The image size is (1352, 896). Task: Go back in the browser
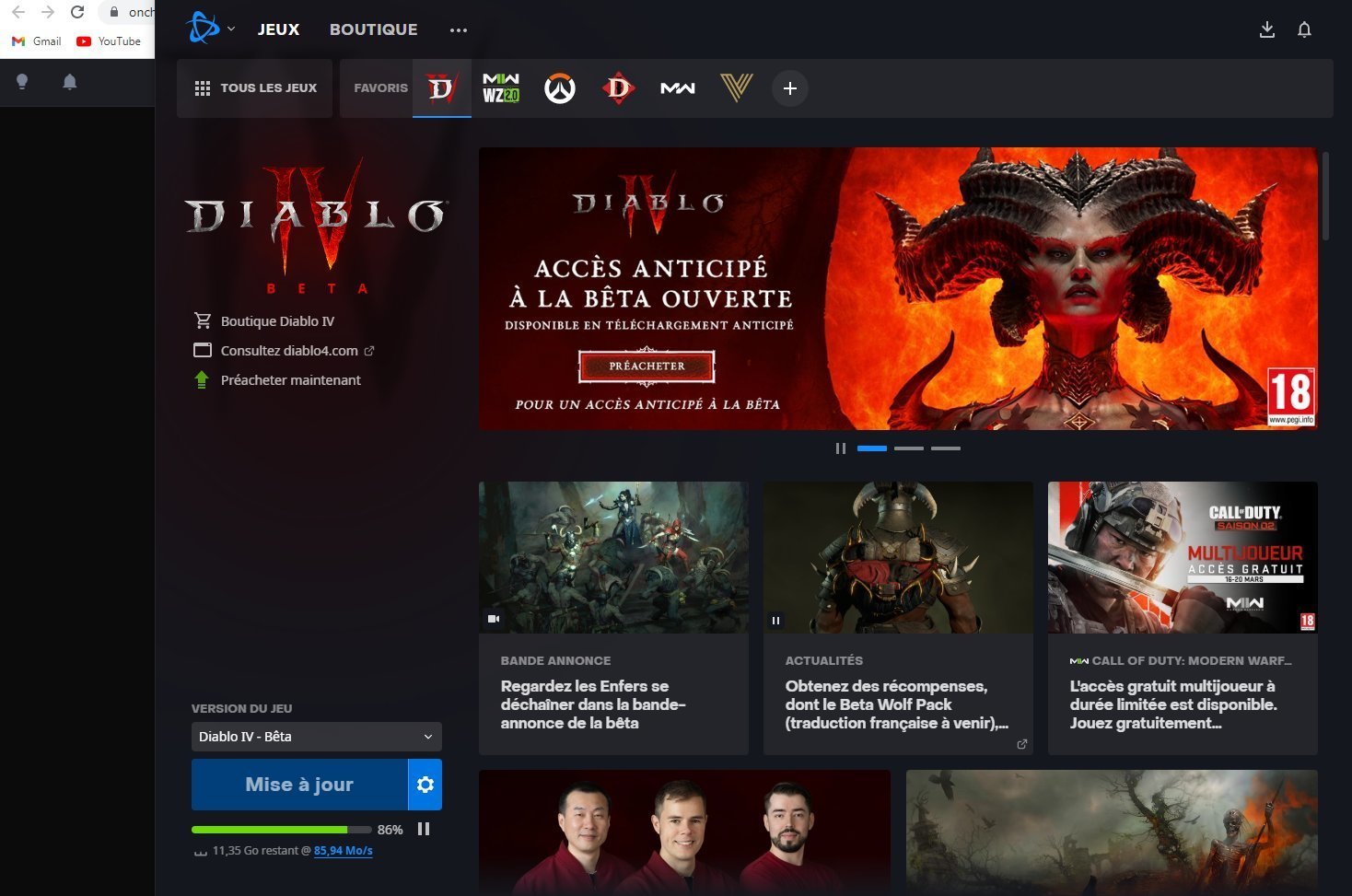coord(18,12)
